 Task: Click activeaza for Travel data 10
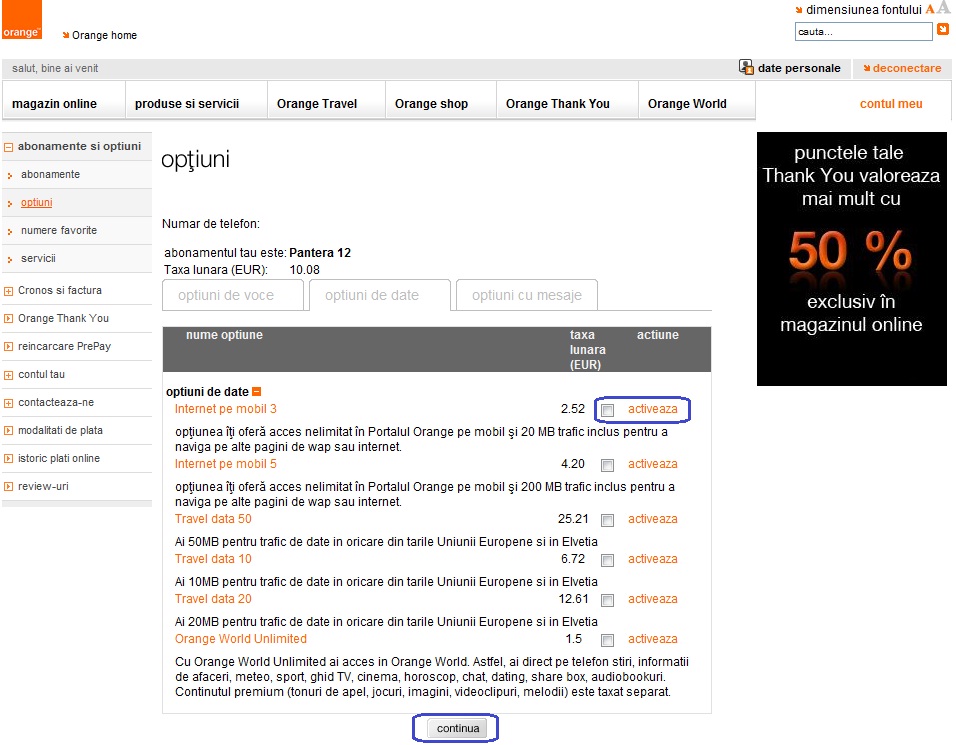tap(652, 559)
